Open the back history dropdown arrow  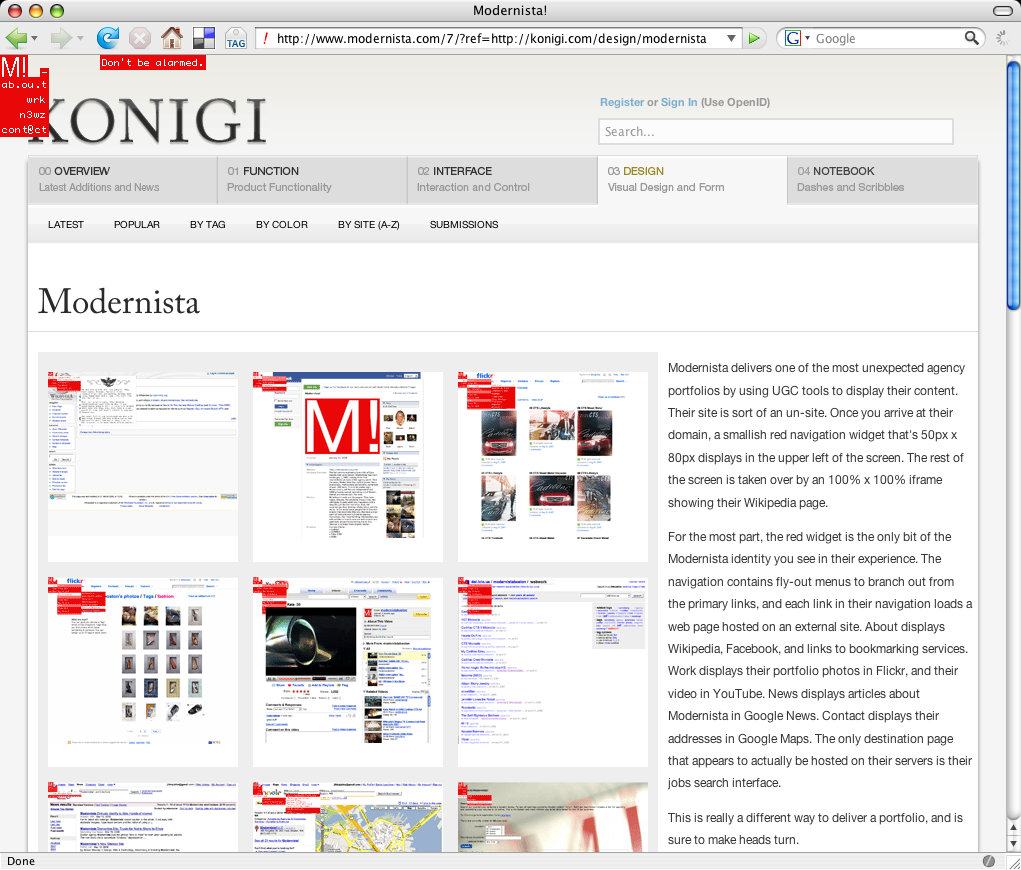coord(35,38)
